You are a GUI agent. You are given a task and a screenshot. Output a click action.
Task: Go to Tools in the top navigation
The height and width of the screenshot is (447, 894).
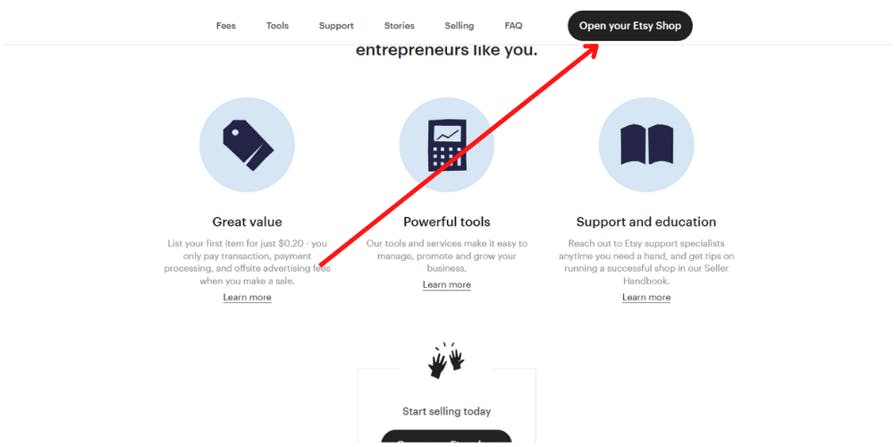pyautogui.click(x=277, y=26)
